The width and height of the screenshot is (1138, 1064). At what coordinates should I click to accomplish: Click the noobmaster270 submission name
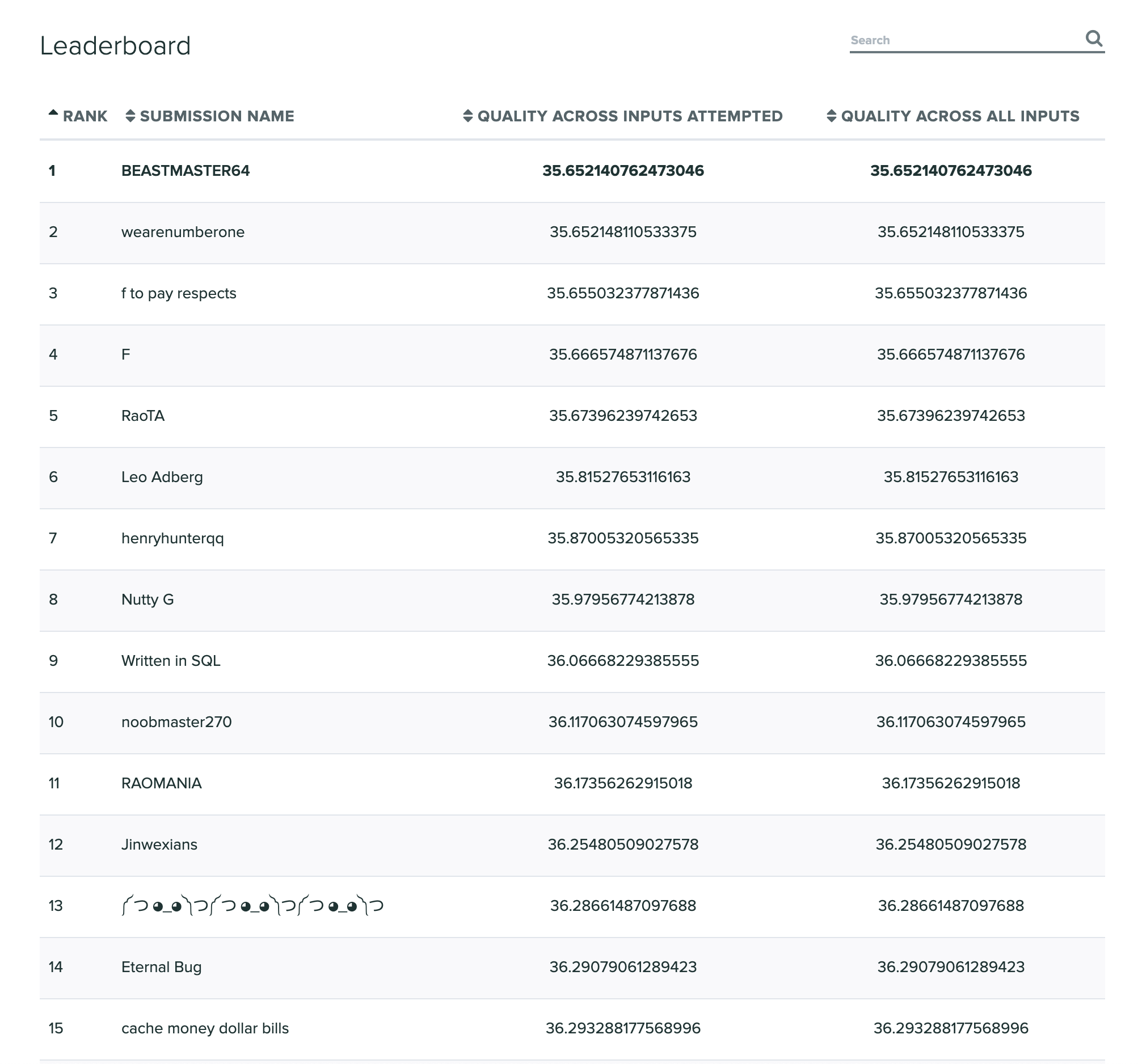(176, 722)
